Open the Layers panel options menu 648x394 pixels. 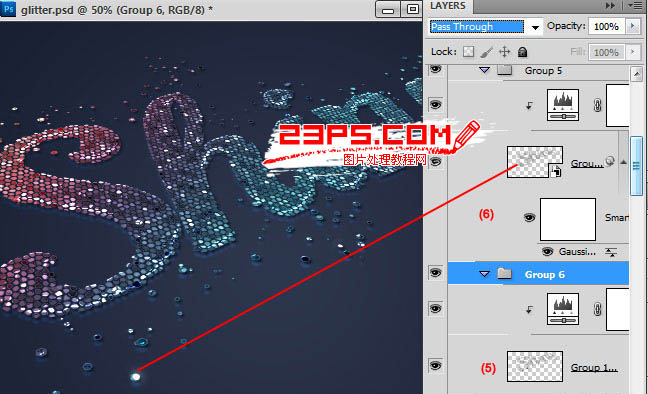(x=635, y=5)
